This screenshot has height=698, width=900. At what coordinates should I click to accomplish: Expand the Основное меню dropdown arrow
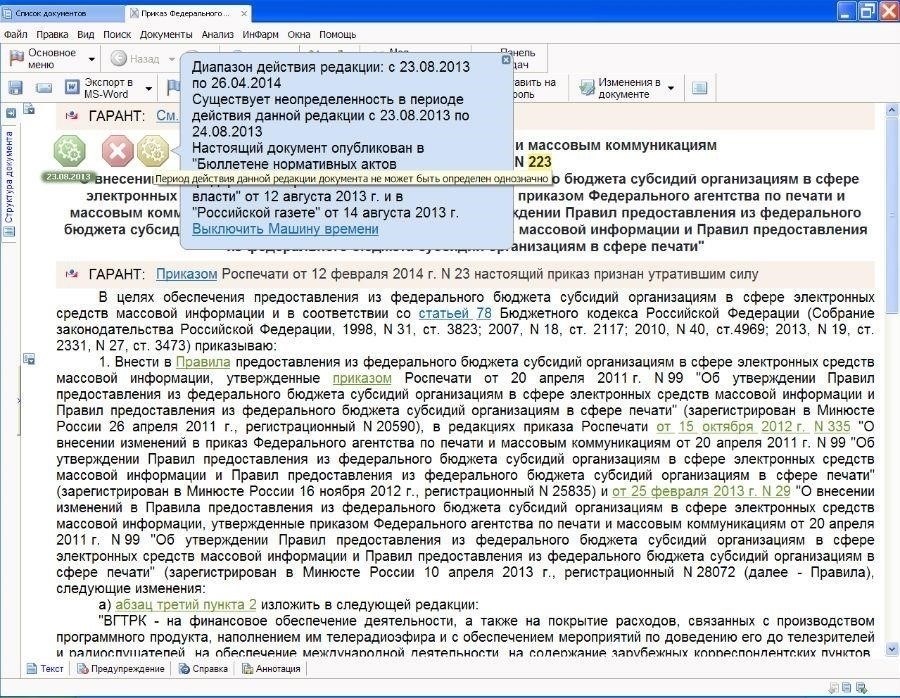(91, 59)
